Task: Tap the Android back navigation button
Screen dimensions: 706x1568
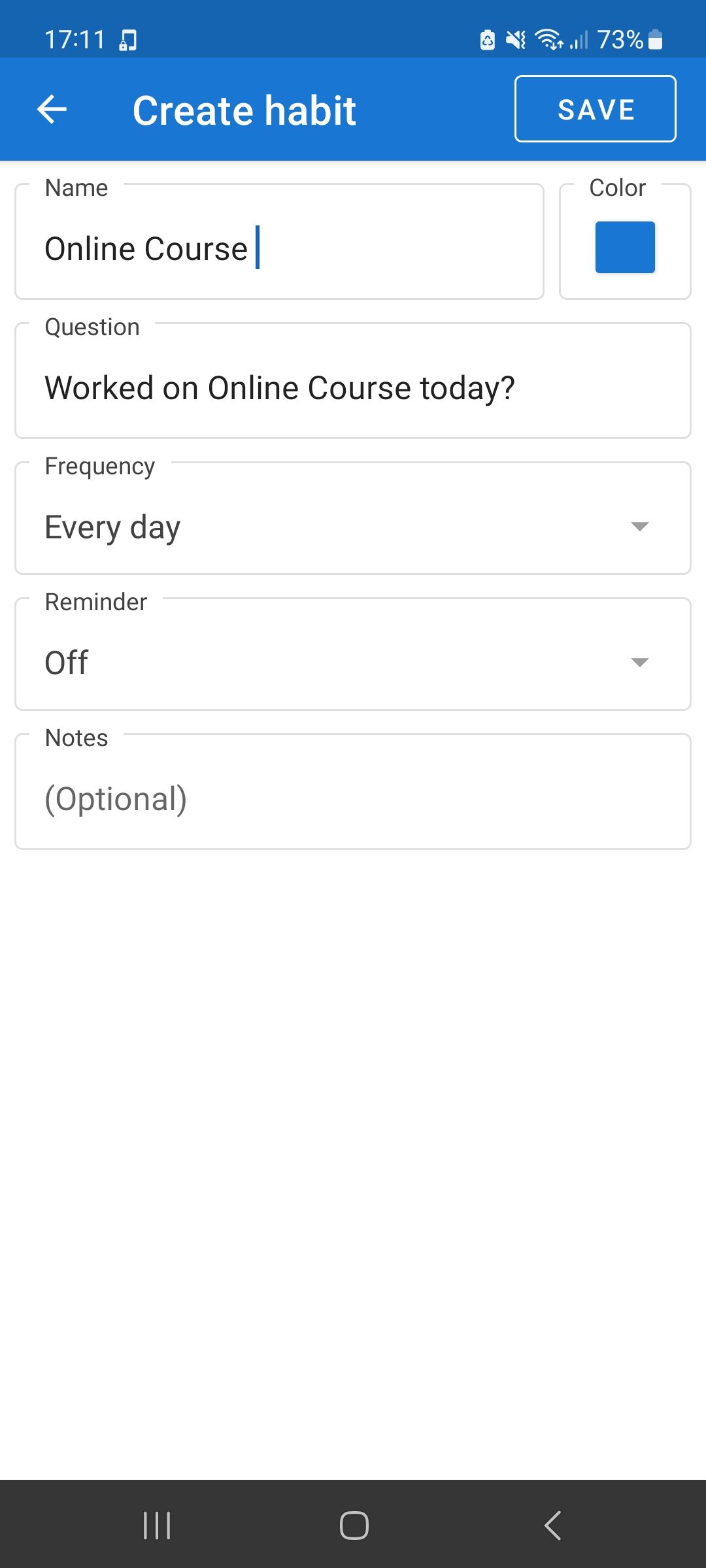Action: click(552, 1527)
